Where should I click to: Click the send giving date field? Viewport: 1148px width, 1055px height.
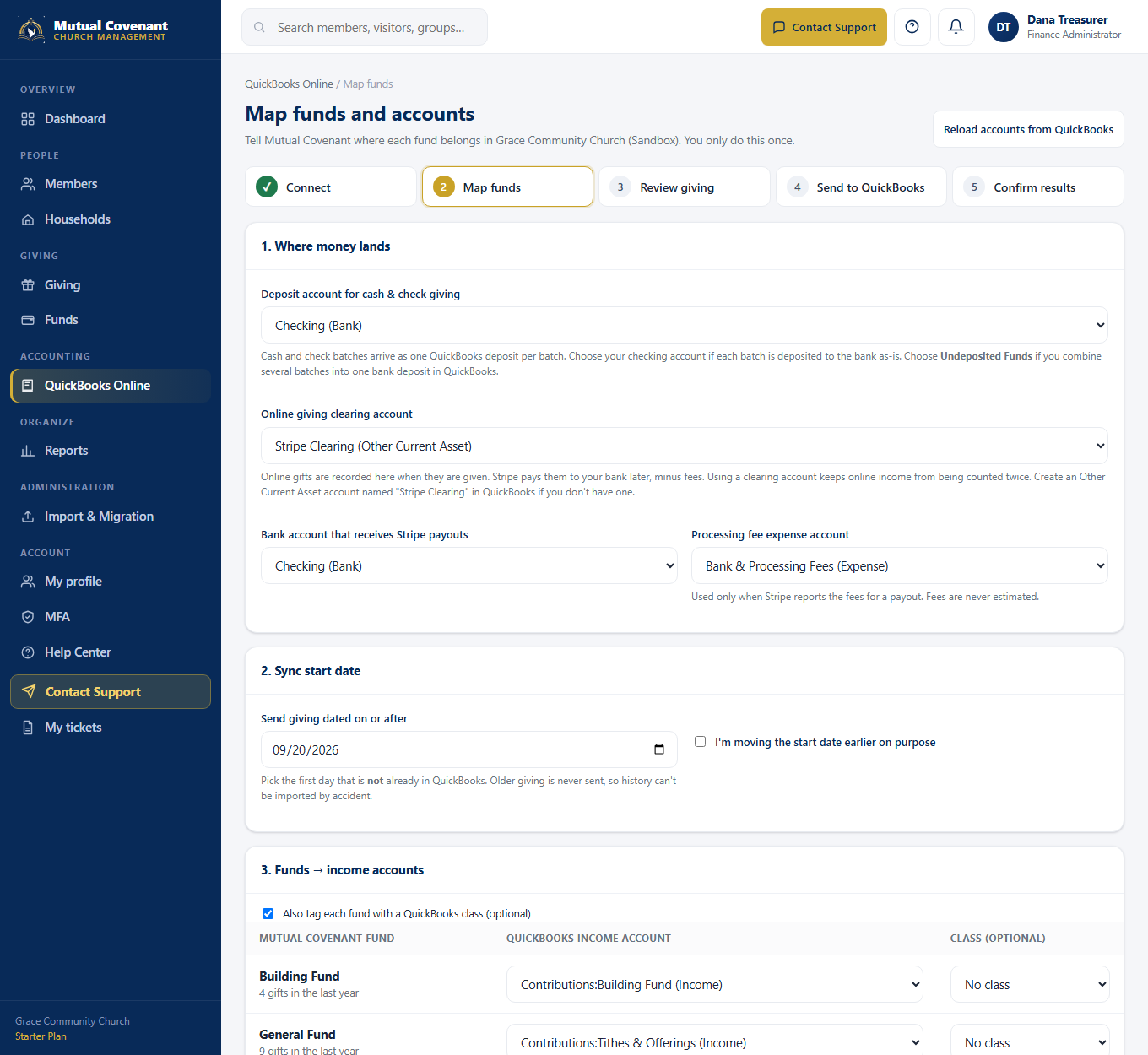(x=469, y=749)
